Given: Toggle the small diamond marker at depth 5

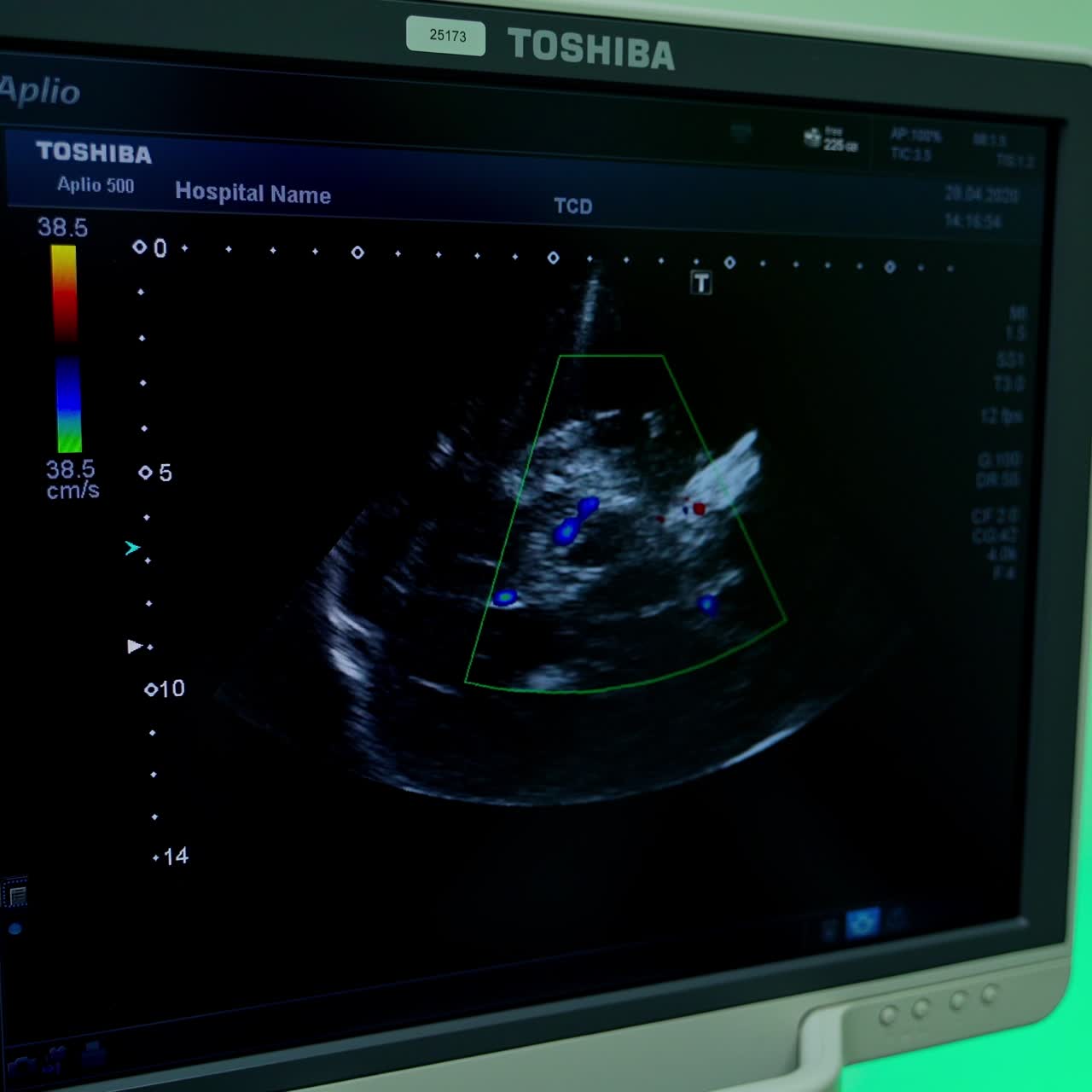Looking at the screenshot, I should [147, 472].
